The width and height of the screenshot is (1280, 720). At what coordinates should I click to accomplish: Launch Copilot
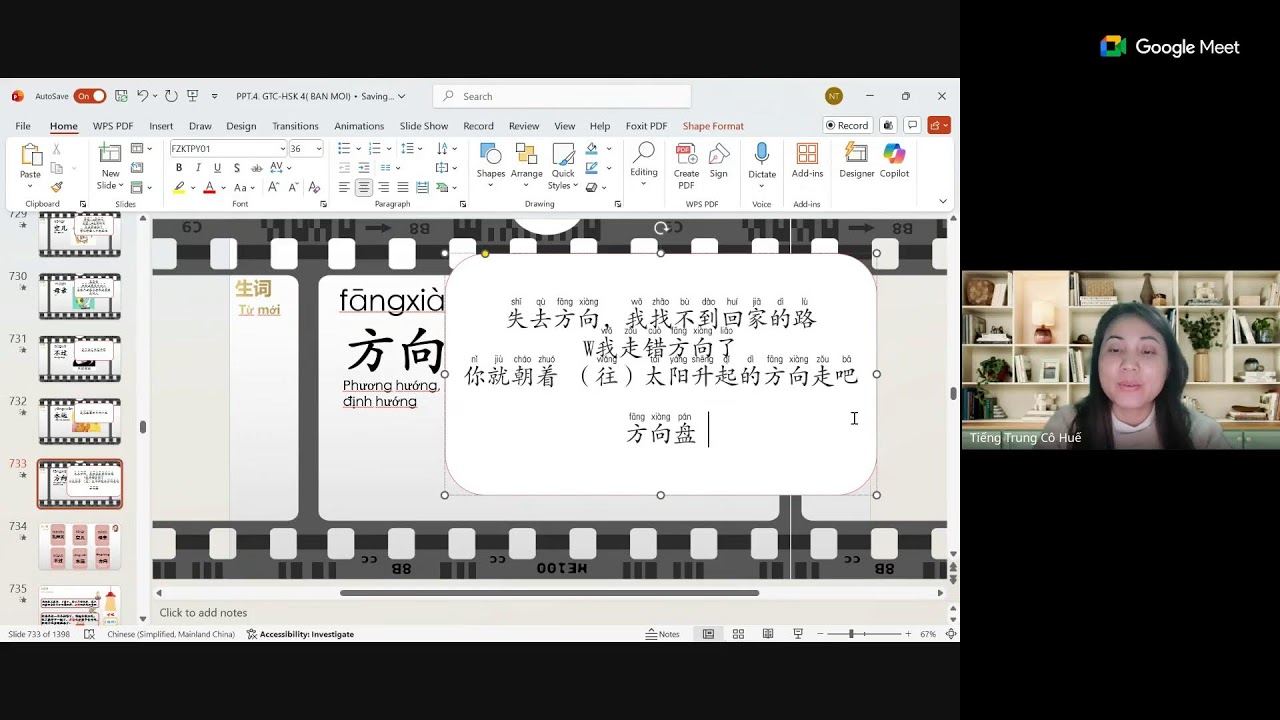pyautogui.click(x=894, y=161)
